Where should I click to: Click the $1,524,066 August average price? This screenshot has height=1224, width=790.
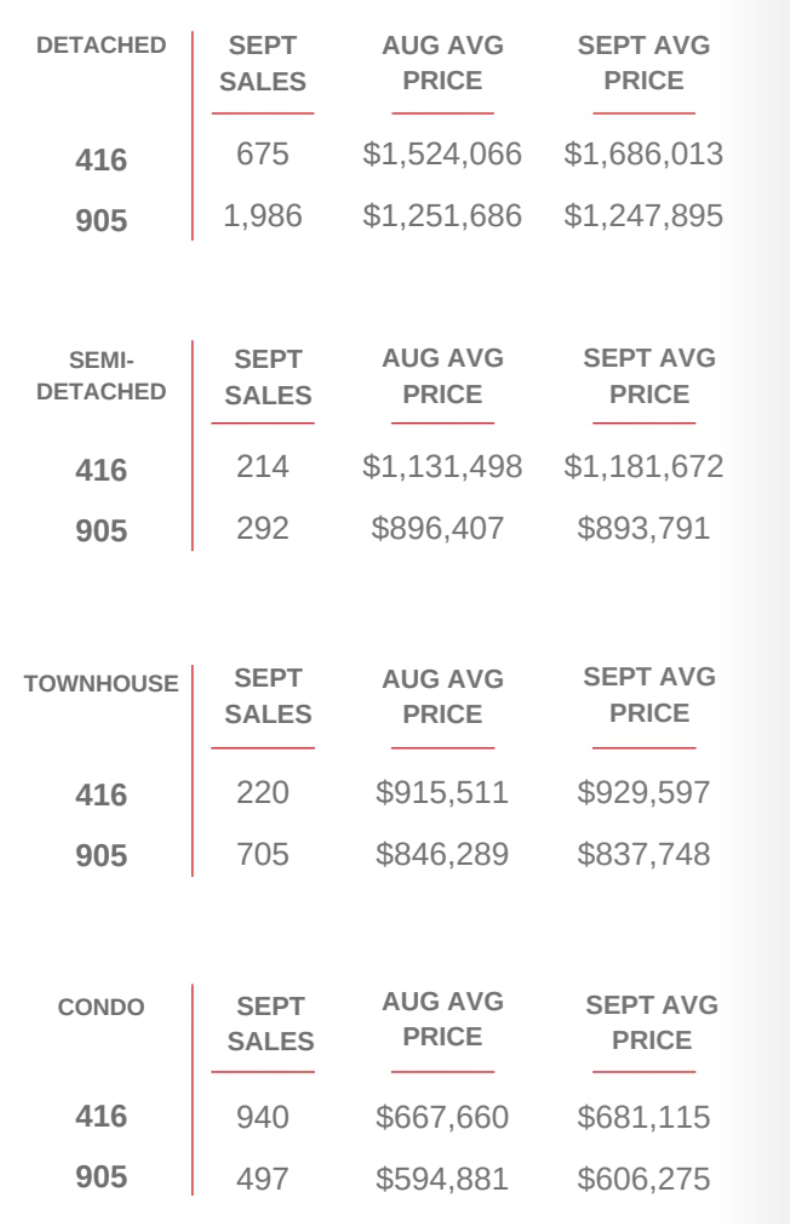coord(442,154)
